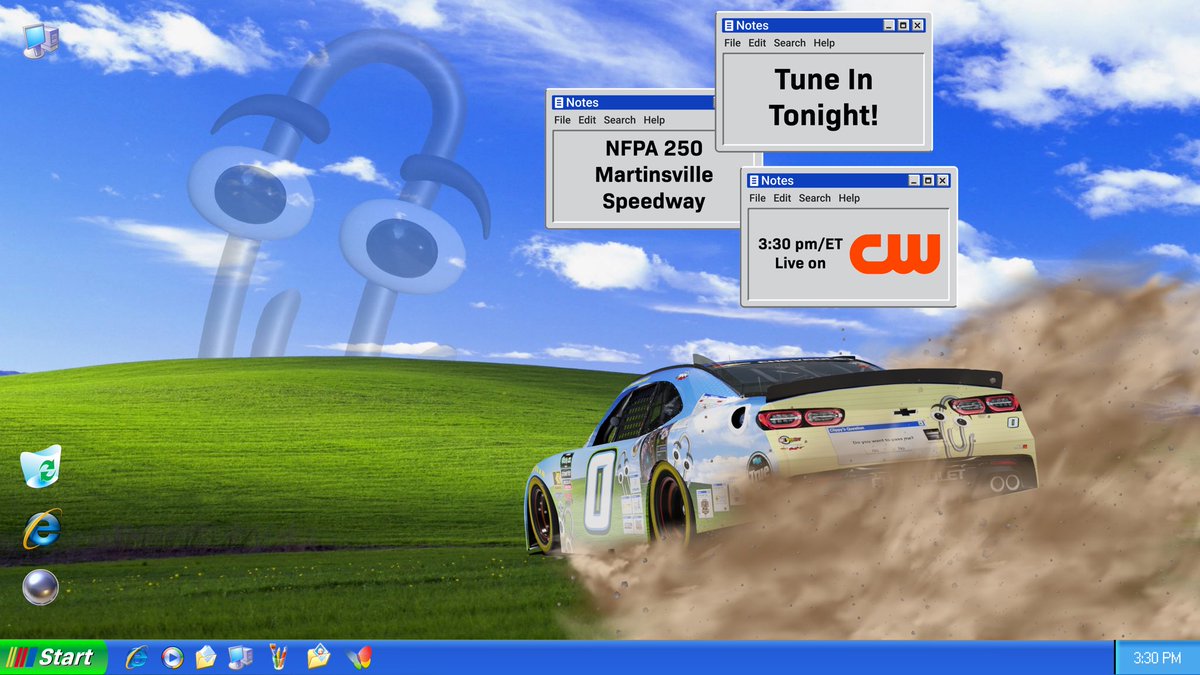Open Help menu in NFPA 250 Notes window
Viewport: 1200px width, 675px height.
pyautogui.click(x=654, y=120)
